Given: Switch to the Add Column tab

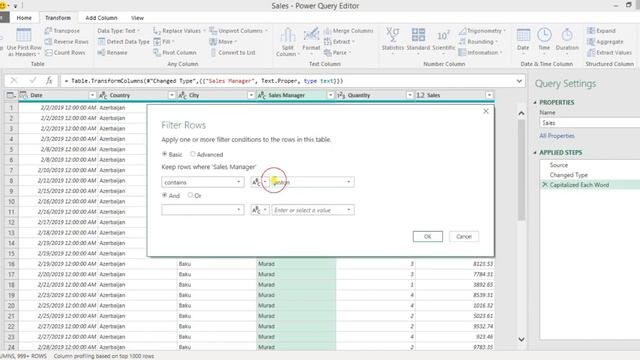Looking at the screenshot, I should tap(101, 18).
